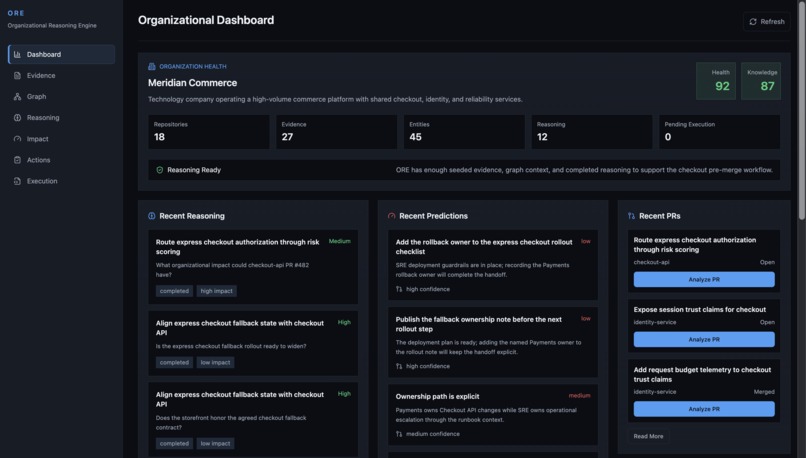The width and height of the screenshot is (806, 458).
Task: Click completed tag on Route express reasoning
Action: 174,291
